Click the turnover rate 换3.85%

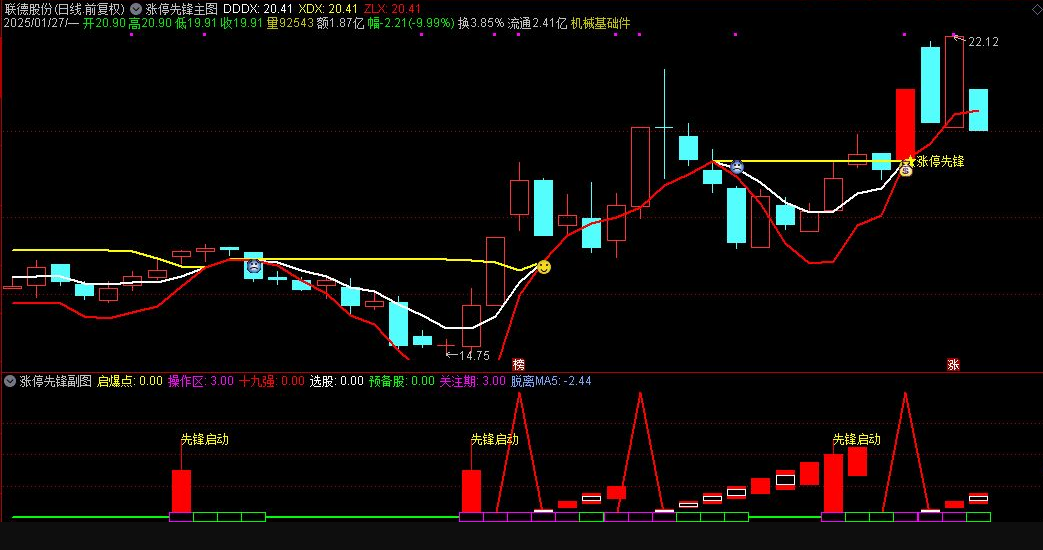click(481, 24)
